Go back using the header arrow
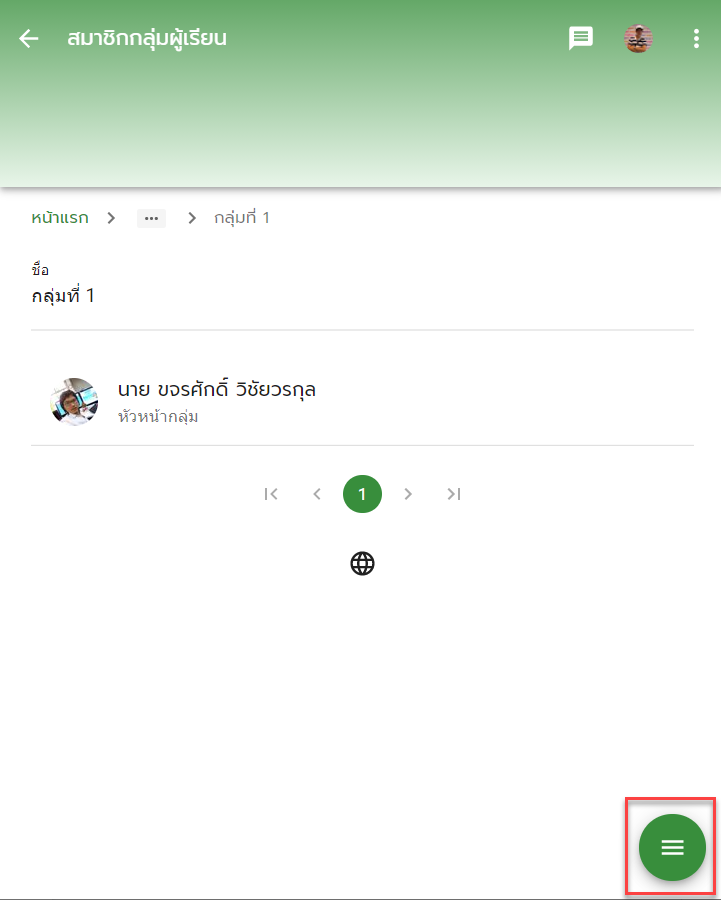Viewport: 721px width, 900px height. [x=28, y=38]
